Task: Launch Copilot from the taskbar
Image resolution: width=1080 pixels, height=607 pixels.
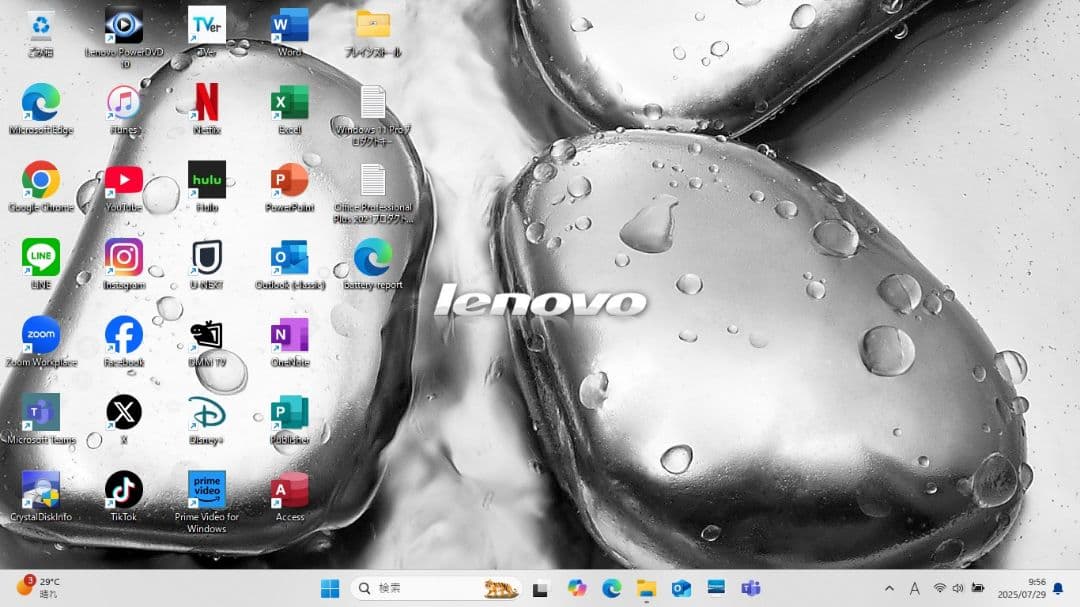Action: (577, 588)
